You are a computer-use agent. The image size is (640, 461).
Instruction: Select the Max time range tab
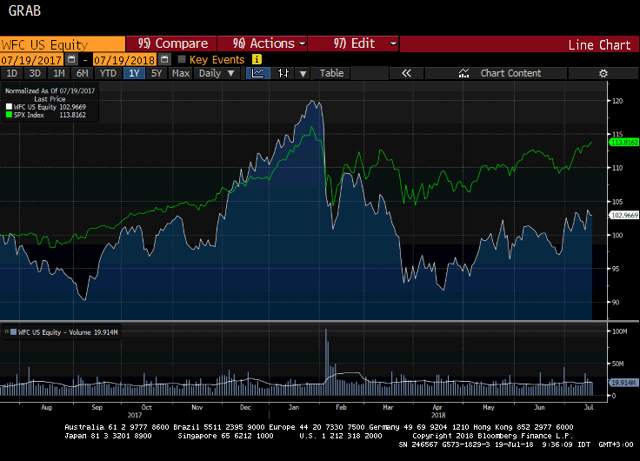click(181, 73)
